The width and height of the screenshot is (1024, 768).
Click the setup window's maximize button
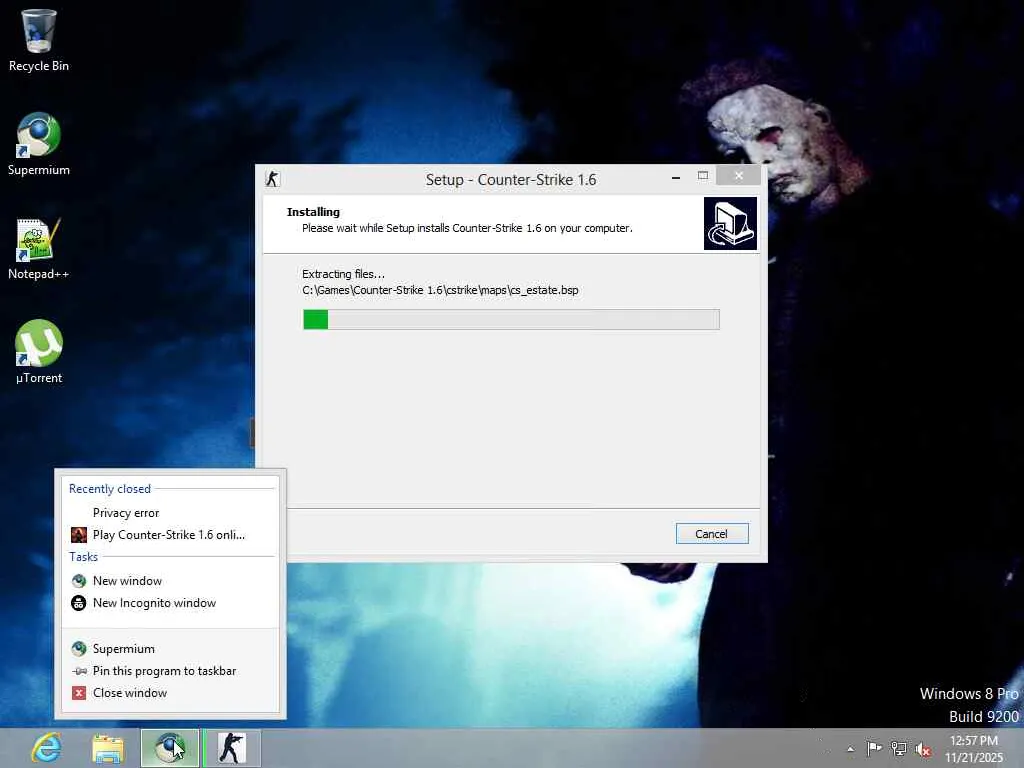coord(703,176)
